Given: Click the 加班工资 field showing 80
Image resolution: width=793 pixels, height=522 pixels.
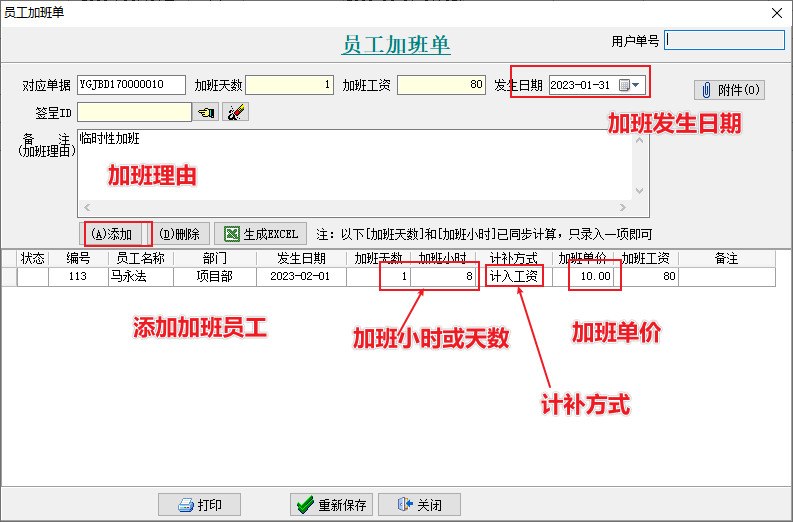Looking at the screenshot, I should point(441,85).
